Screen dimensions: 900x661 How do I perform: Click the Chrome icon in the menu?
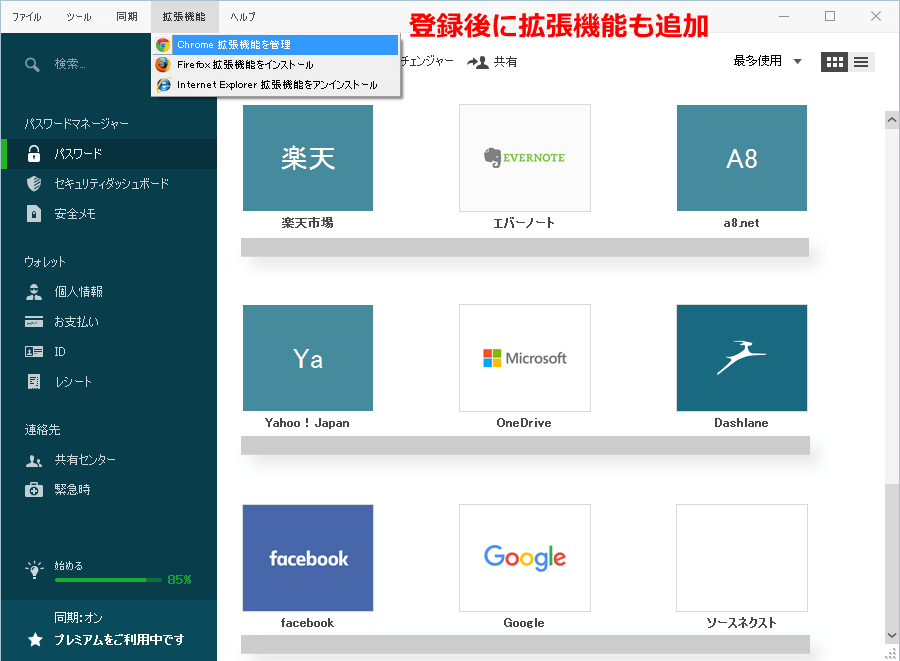click(x=163, y=45)
